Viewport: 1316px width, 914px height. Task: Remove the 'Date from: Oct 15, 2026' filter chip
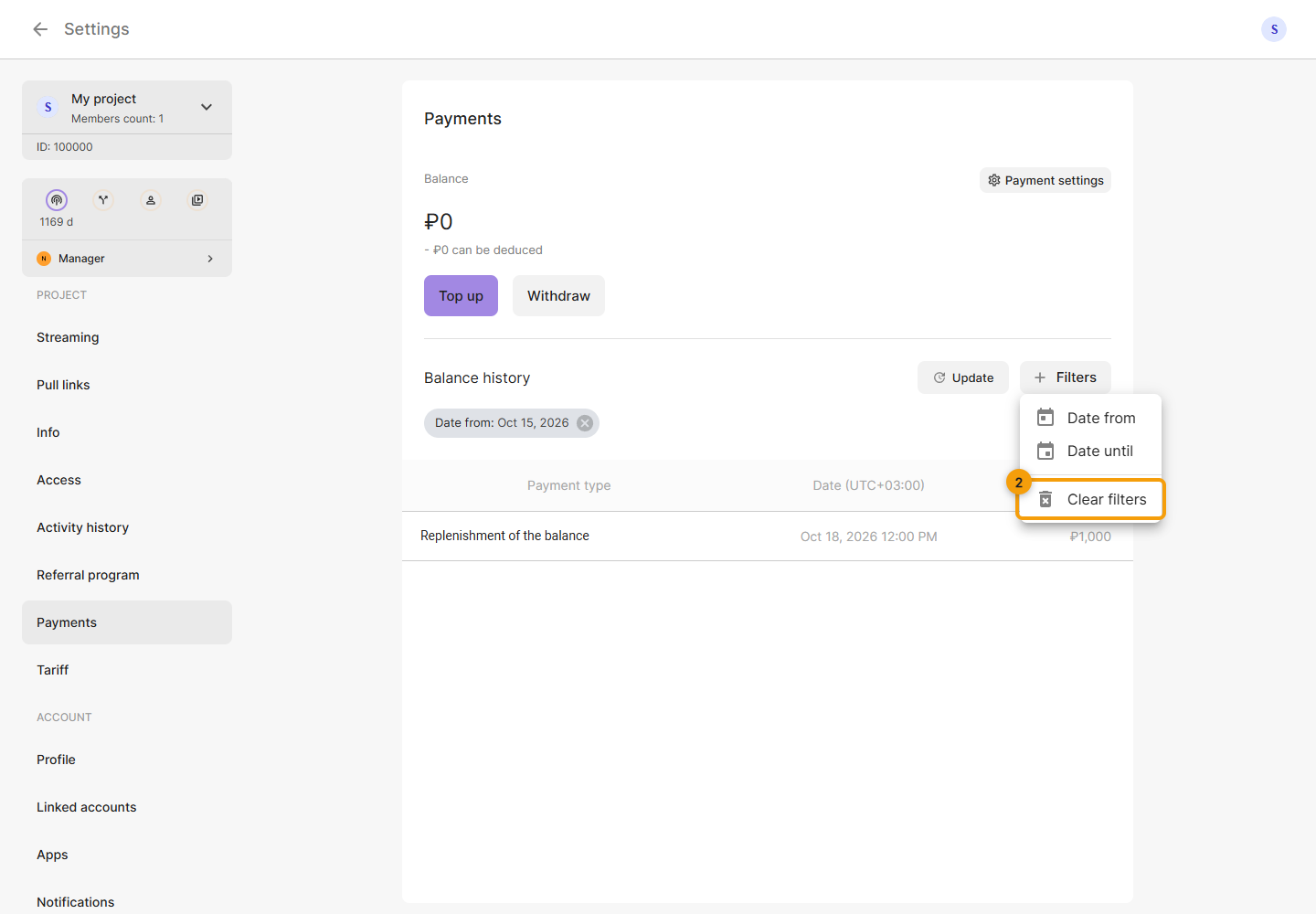pos(585,423)
